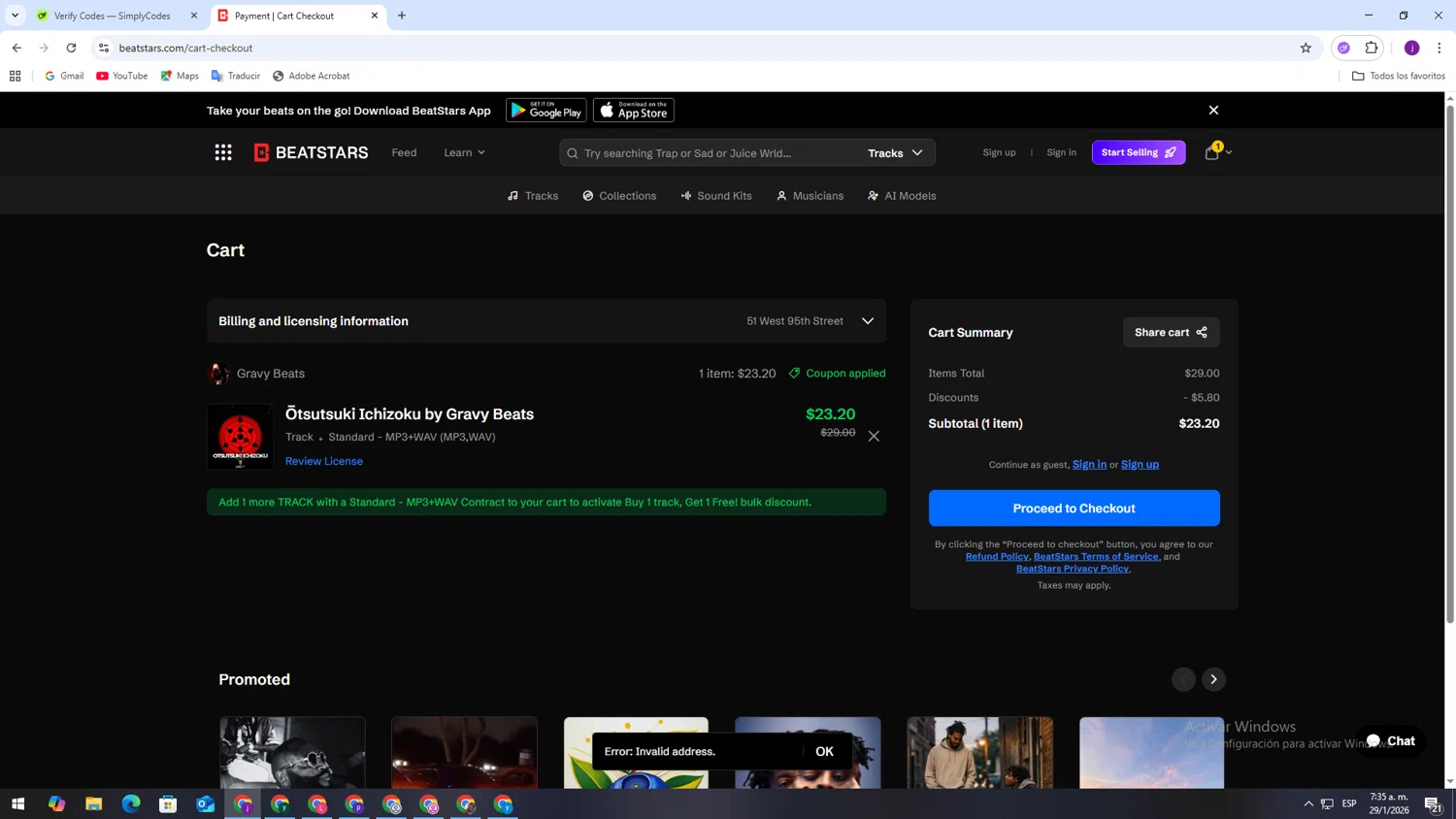The image size is (1456, 819).
Task: Bookmark this page with the star icon
Action: coord(1306,48)
